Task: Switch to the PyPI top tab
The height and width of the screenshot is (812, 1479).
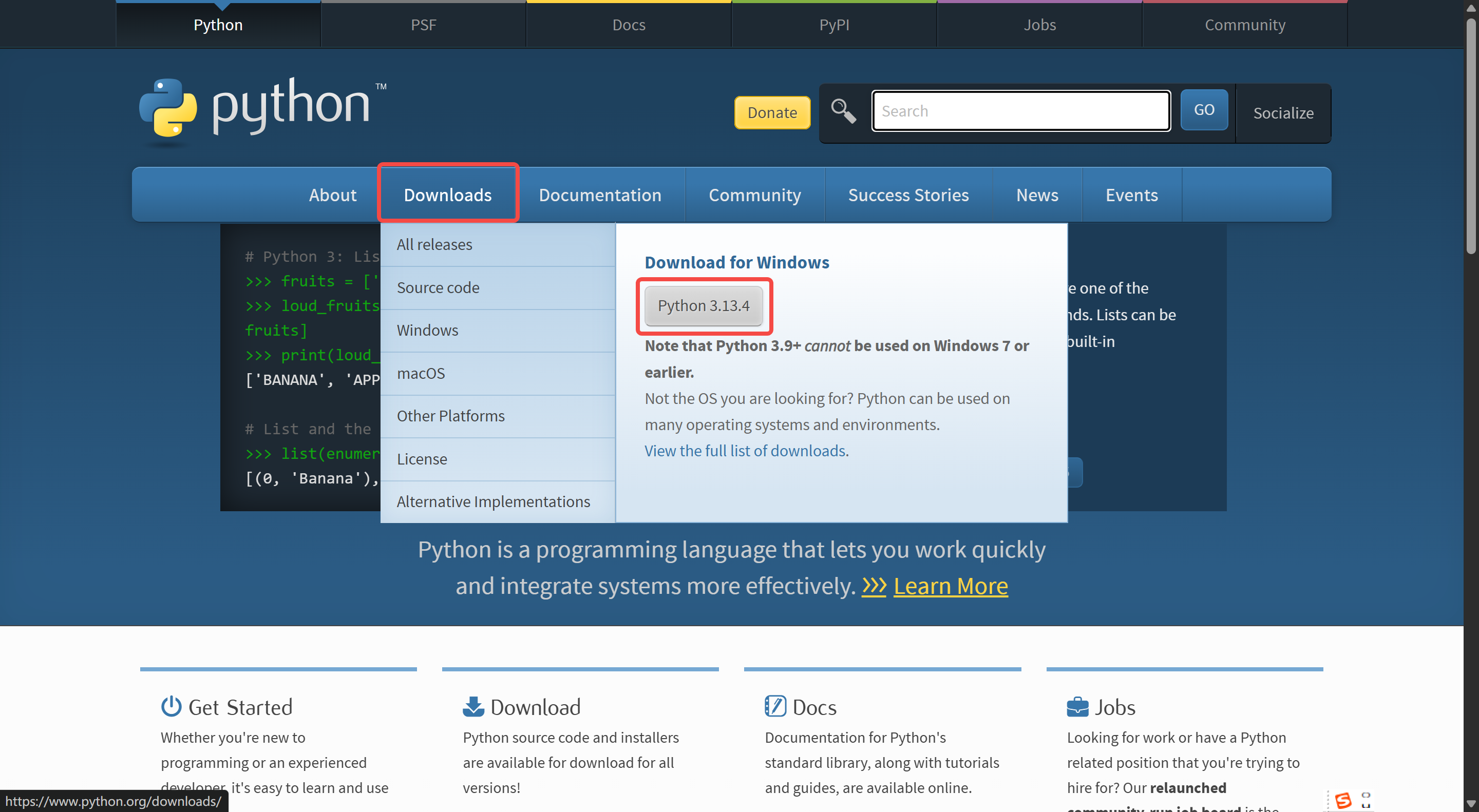Action: 833,25
